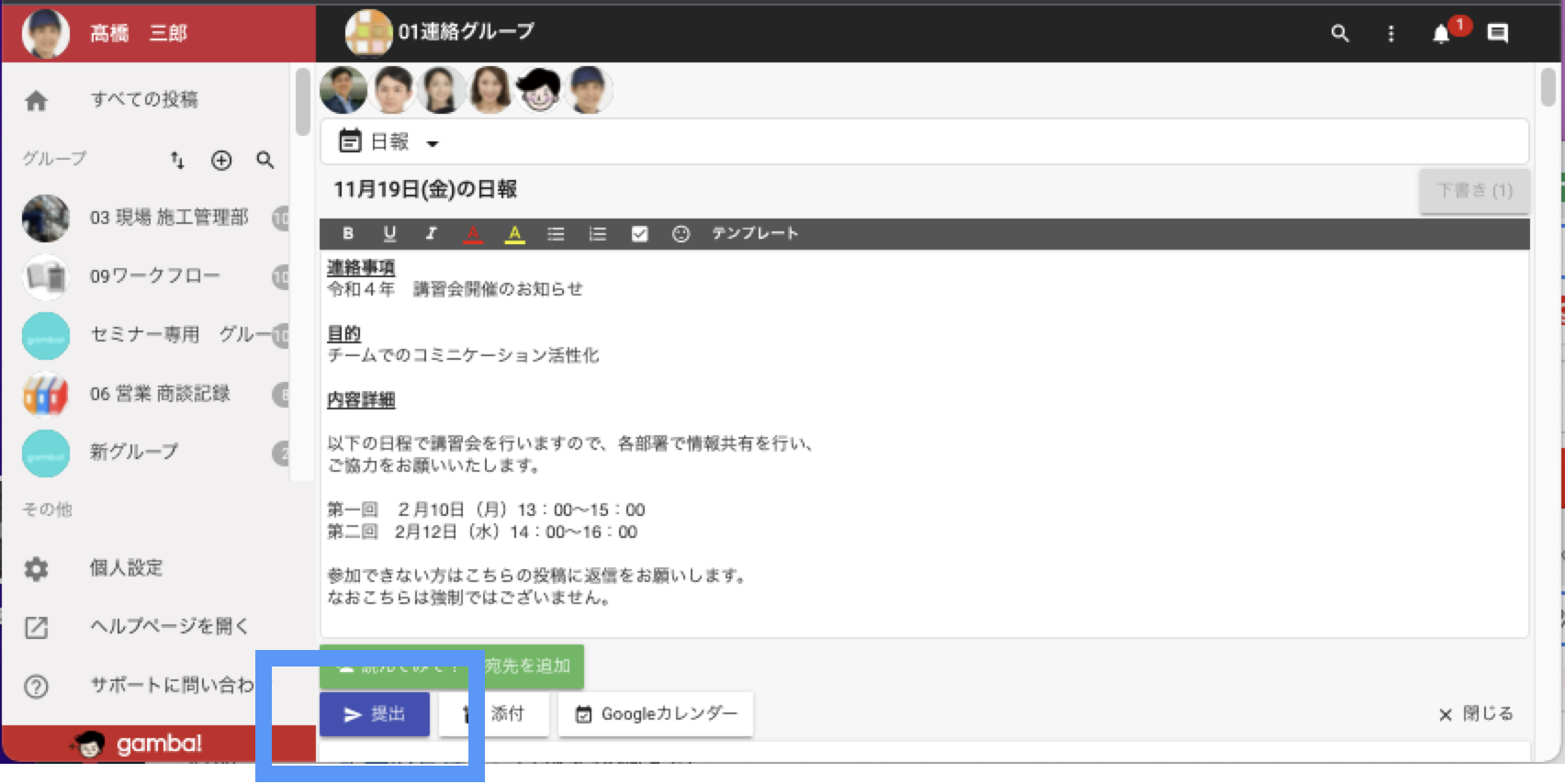Choose red text color
The width and height of the screenshot is (1565, 784).
pyautogui.click(x=473, y=234)
